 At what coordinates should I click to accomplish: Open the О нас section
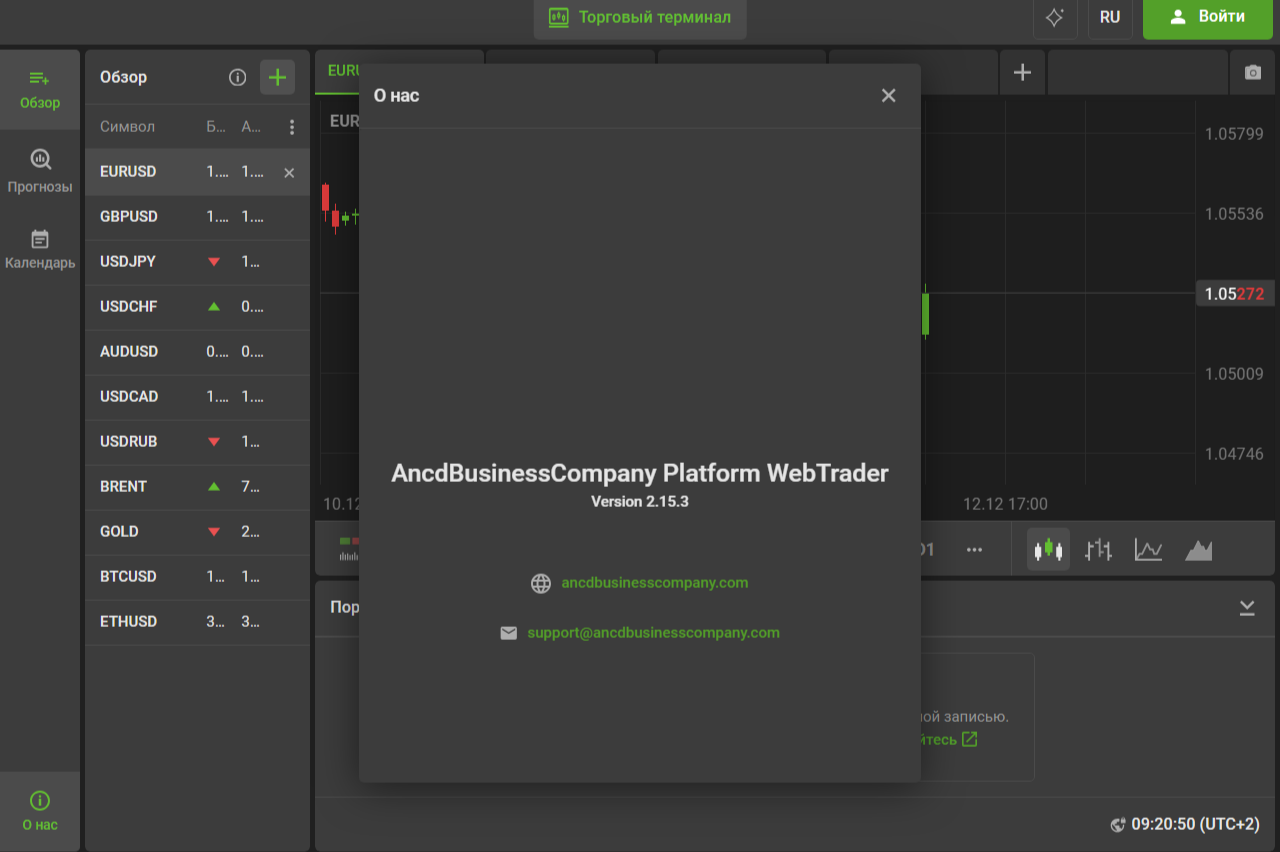coord(40,810)
